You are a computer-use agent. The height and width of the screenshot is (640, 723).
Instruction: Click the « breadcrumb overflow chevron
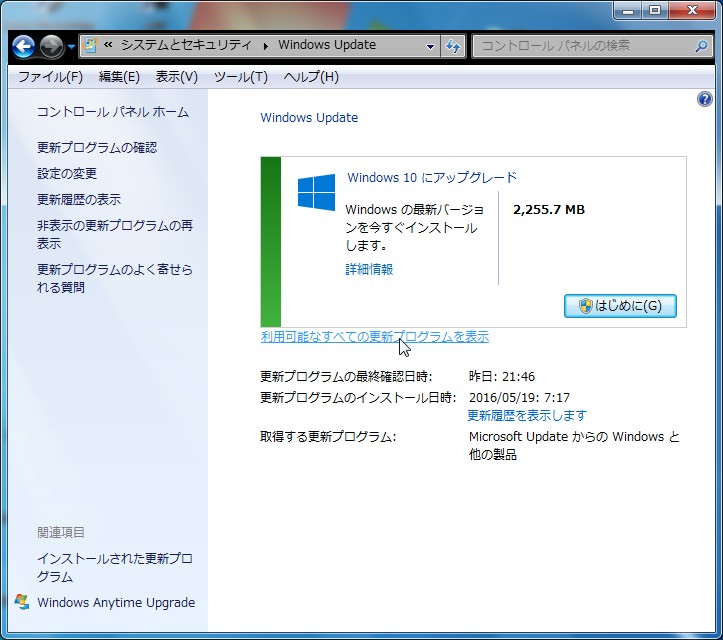point(108,45)
